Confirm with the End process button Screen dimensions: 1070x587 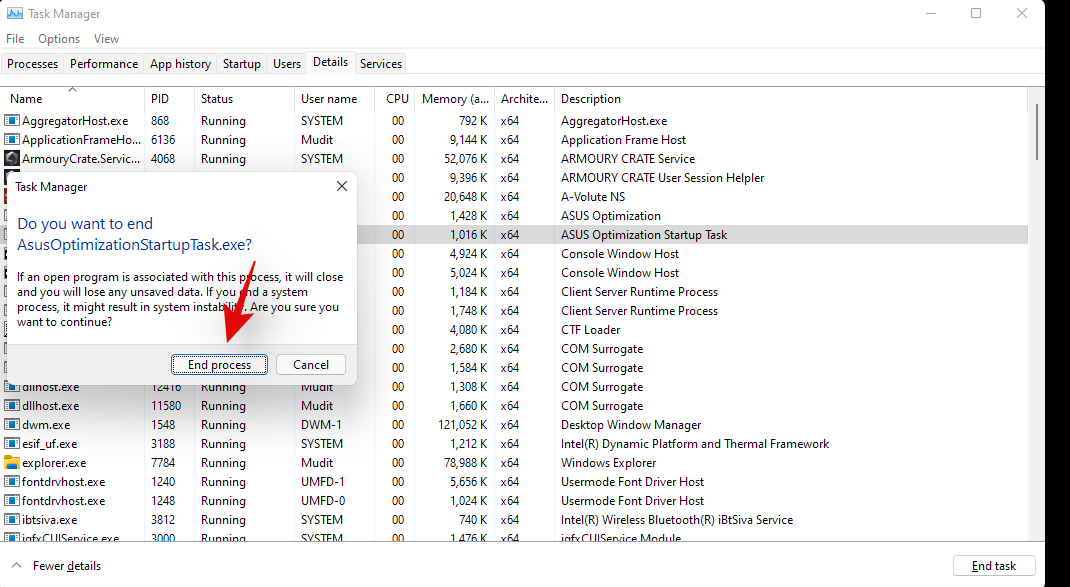(219, 365)
